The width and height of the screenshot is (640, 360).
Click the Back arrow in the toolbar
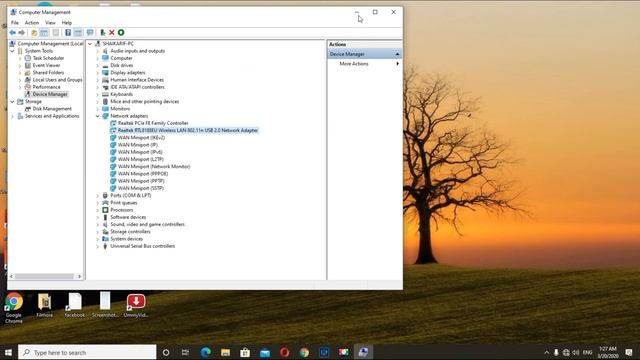click(13, 33)
